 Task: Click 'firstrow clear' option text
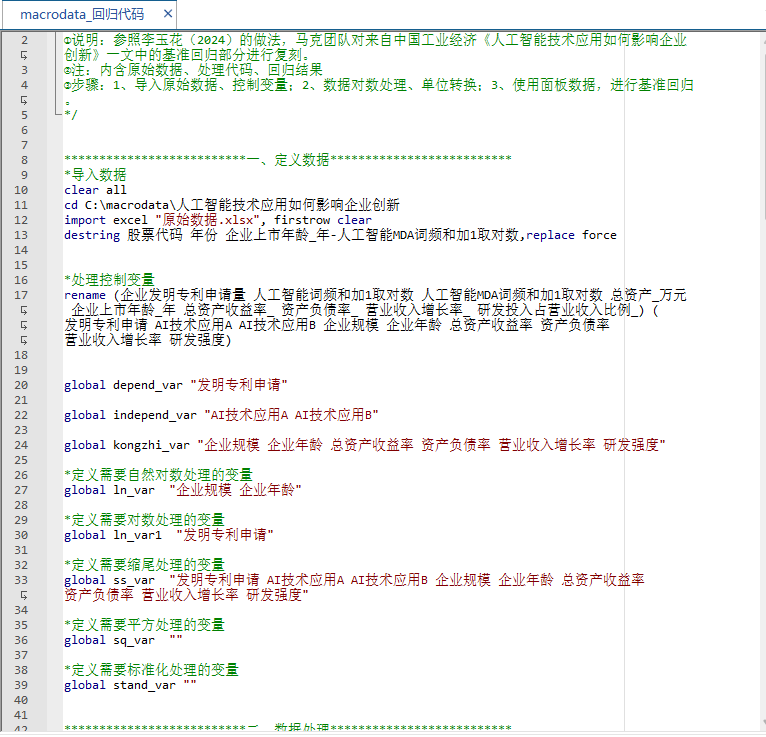point(322,220)
